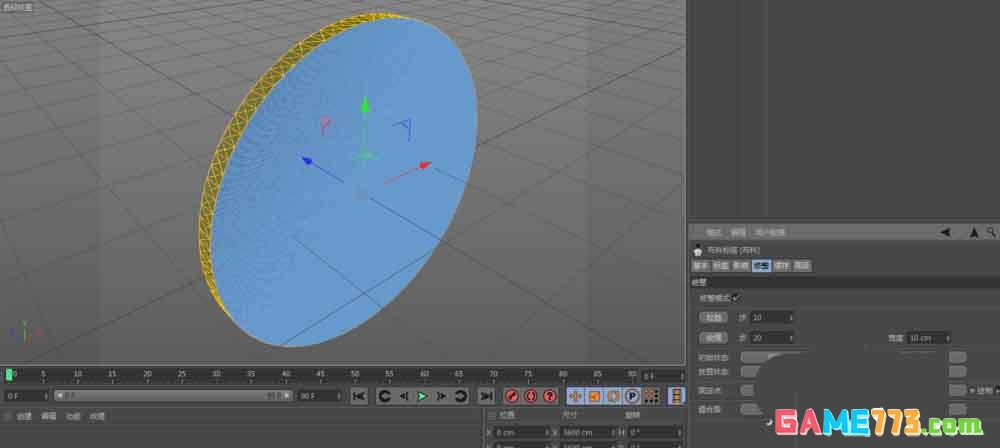Click the stepper arrows of the width field
This screenshot has width=1000, height=448.
click(948, 338)
